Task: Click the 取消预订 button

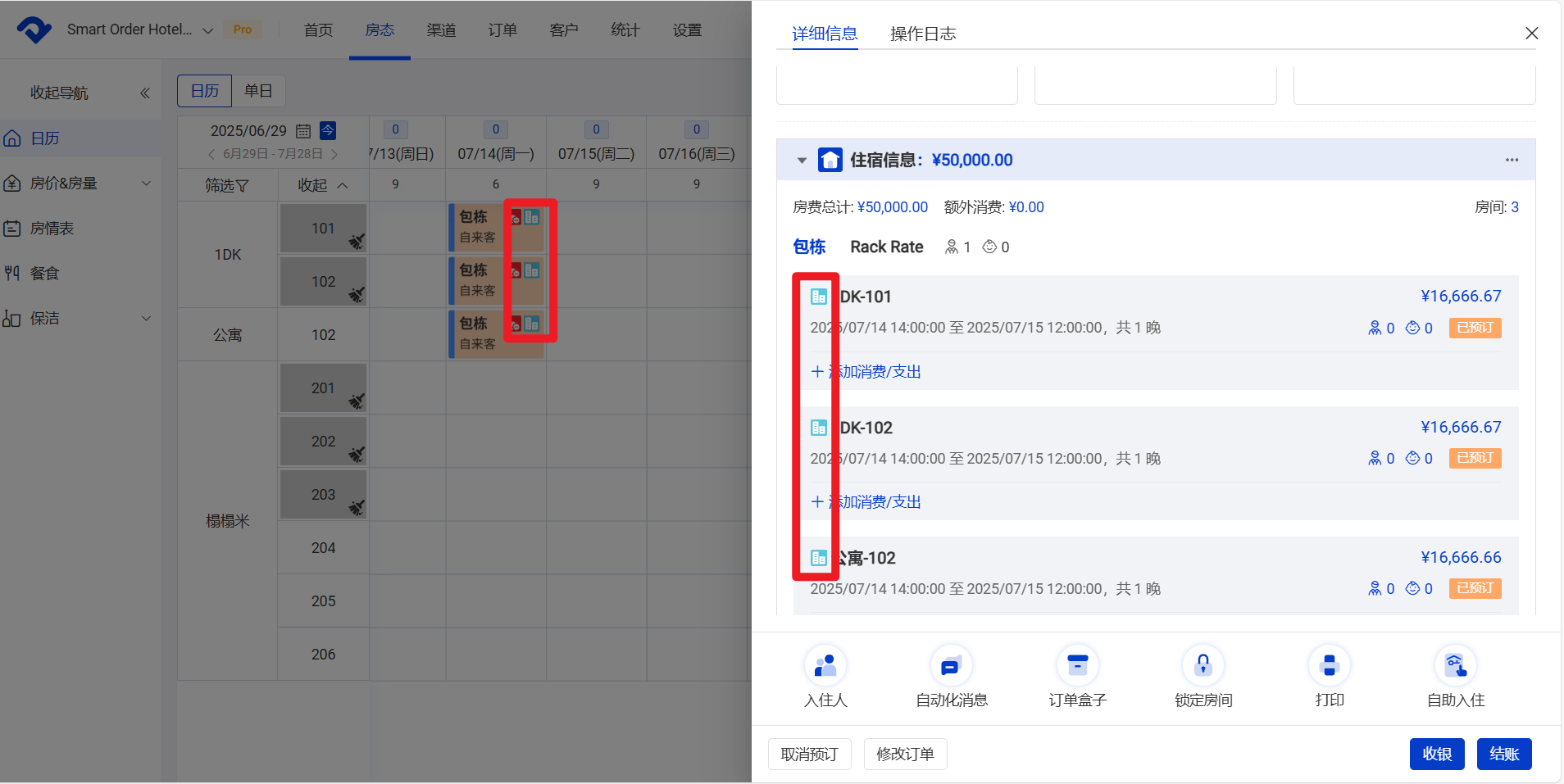Action: pos(809,754)
